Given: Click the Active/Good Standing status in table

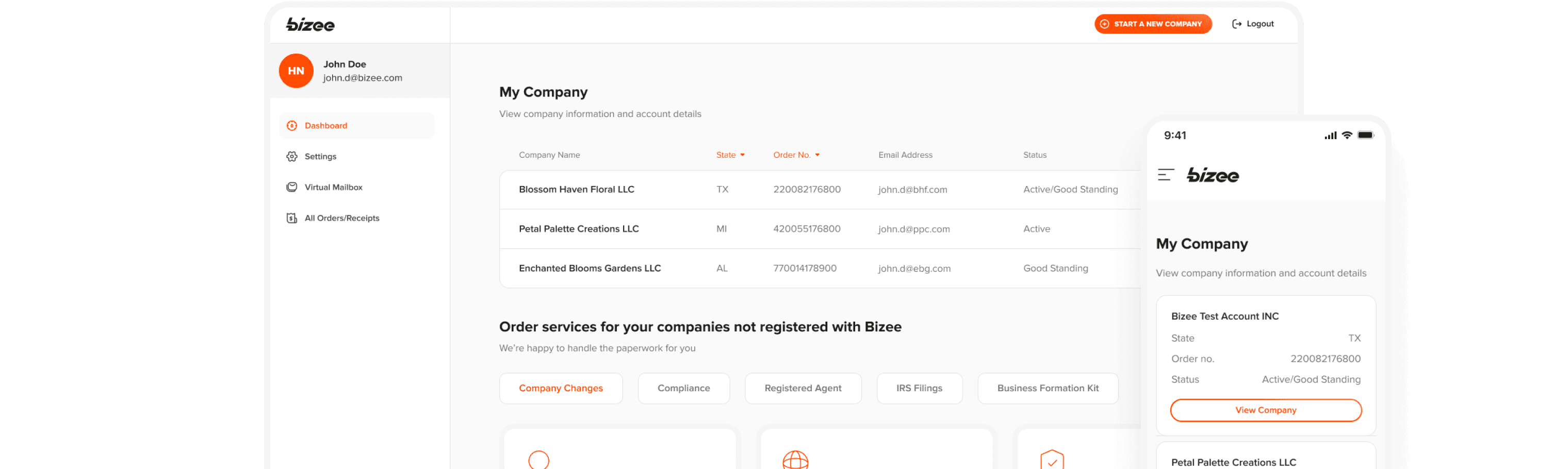Looking at the screenshot, I should tap(1071, 190).
